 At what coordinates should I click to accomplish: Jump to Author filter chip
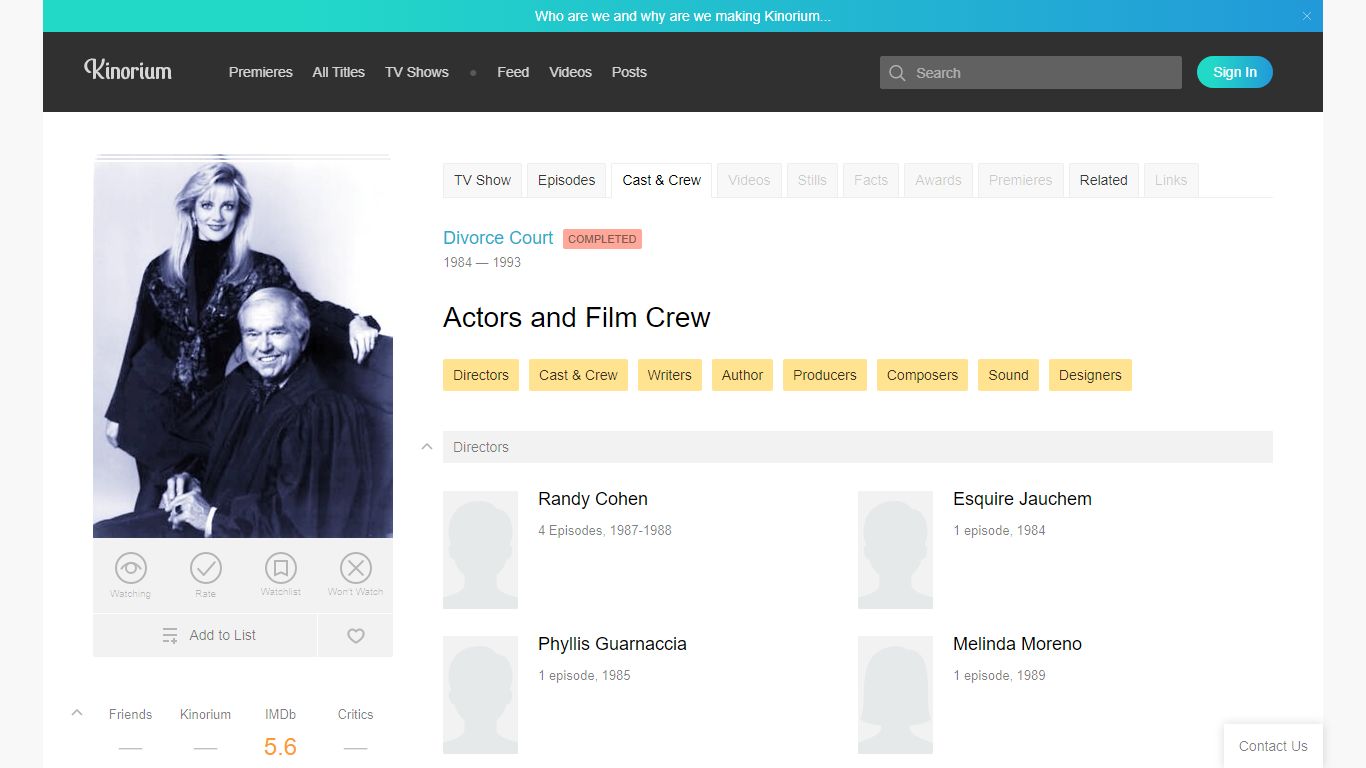click(742, 375)
